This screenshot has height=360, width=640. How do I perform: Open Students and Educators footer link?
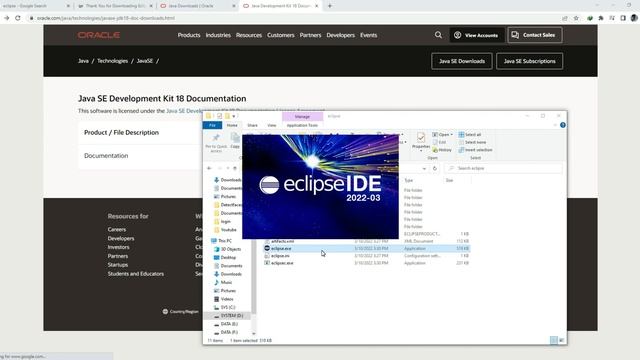coord(136,274)
